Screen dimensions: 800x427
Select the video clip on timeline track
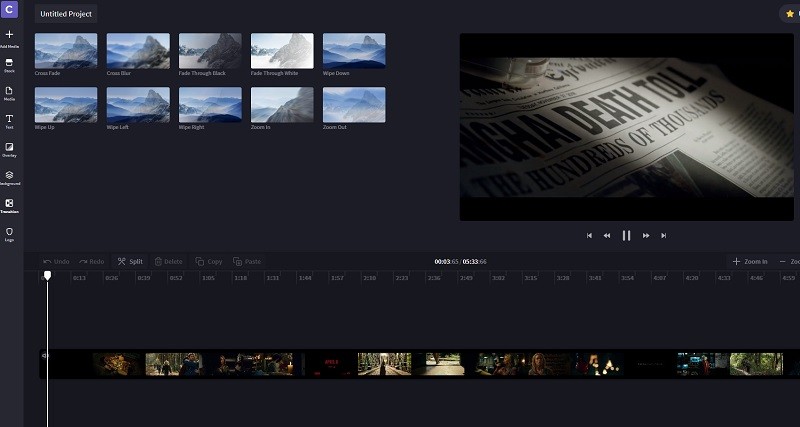(419, 364)
